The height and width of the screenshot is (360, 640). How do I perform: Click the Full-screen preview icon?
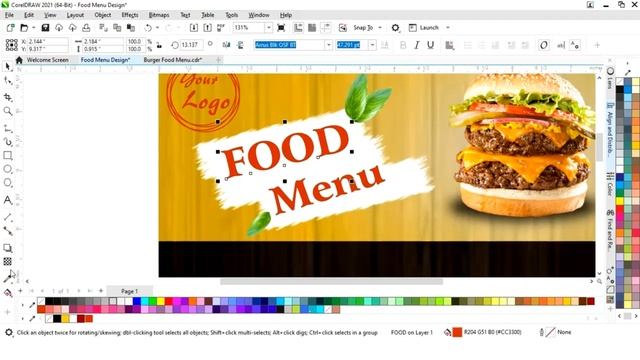(x=281, y=28)
